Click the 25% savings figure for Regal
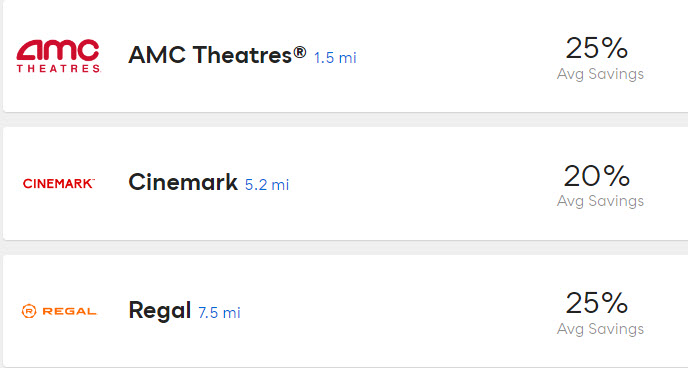 (x=597, y=303)
